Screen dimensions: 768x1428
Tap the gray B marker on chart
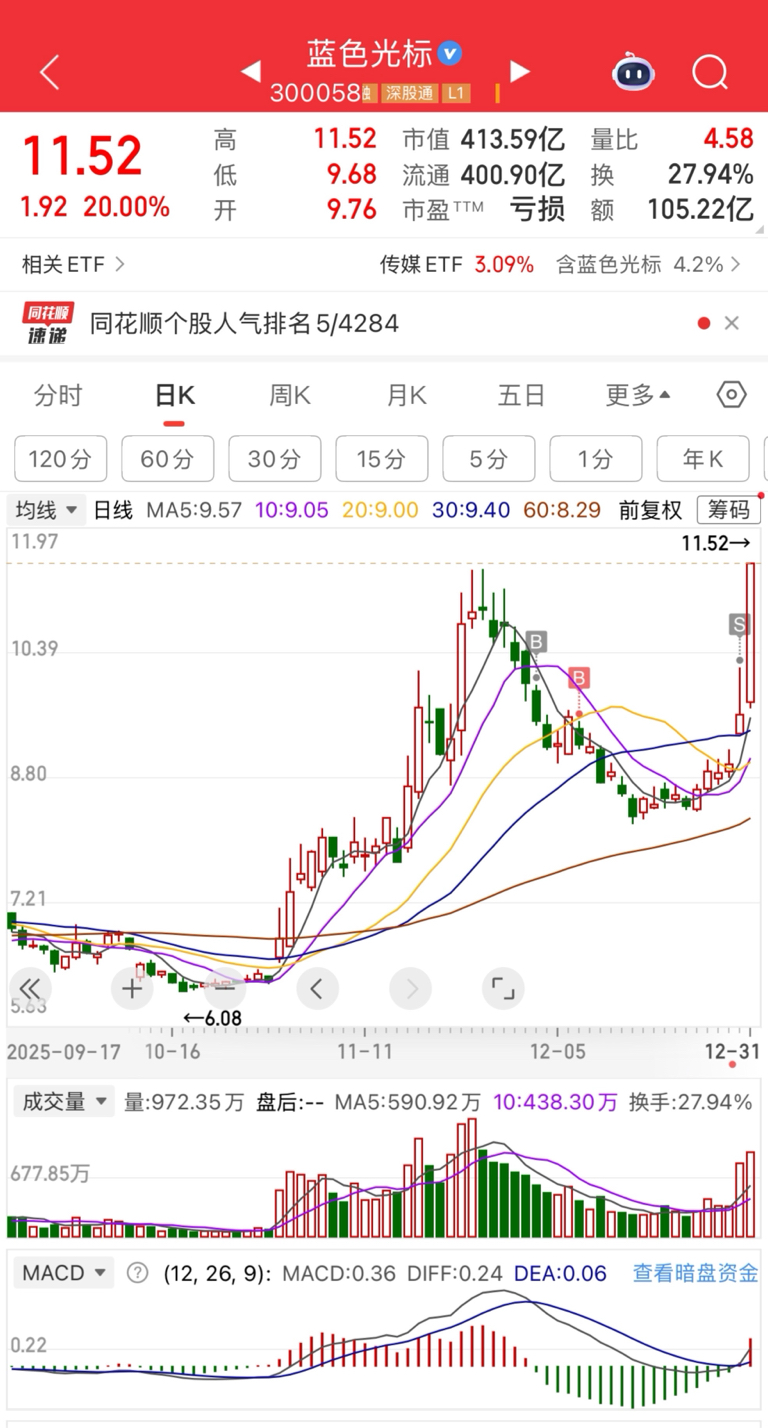[x=536, y=642]
